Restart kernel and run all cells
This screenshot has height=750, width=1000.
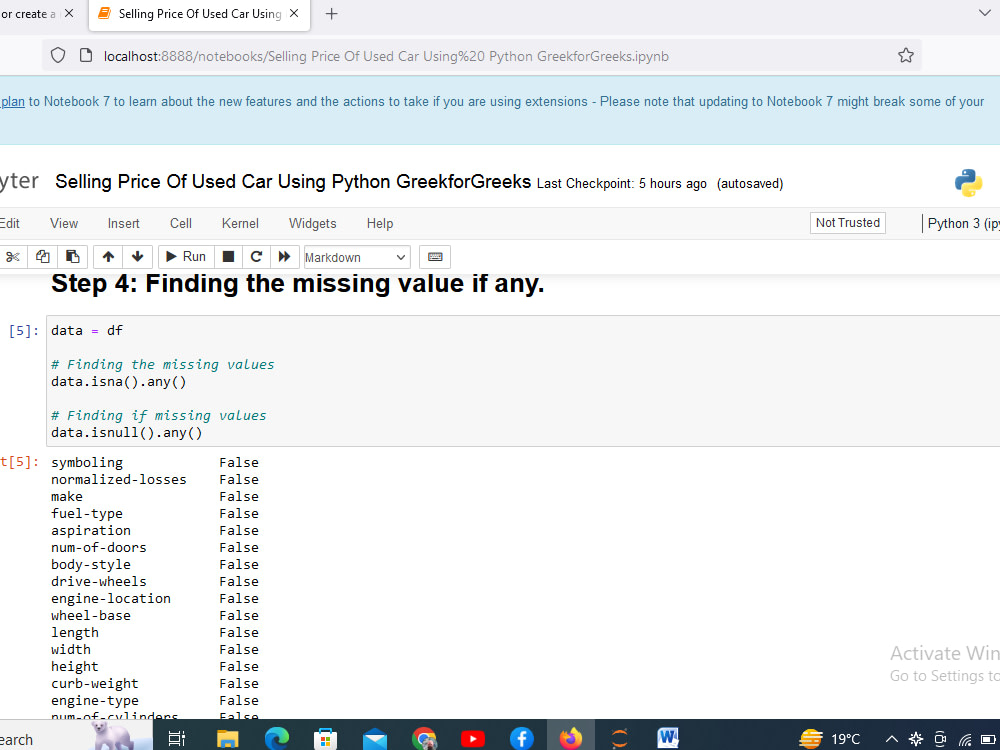tap(285, 257)
